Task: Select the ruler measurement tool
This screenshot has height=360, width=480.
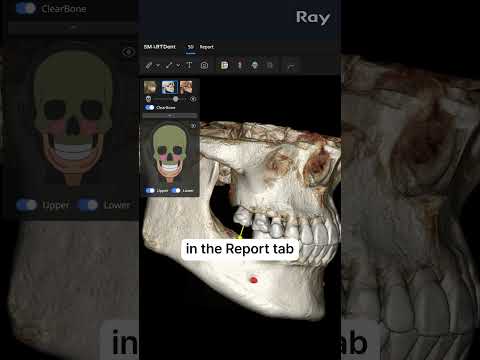Action: [x=149, y=66]
